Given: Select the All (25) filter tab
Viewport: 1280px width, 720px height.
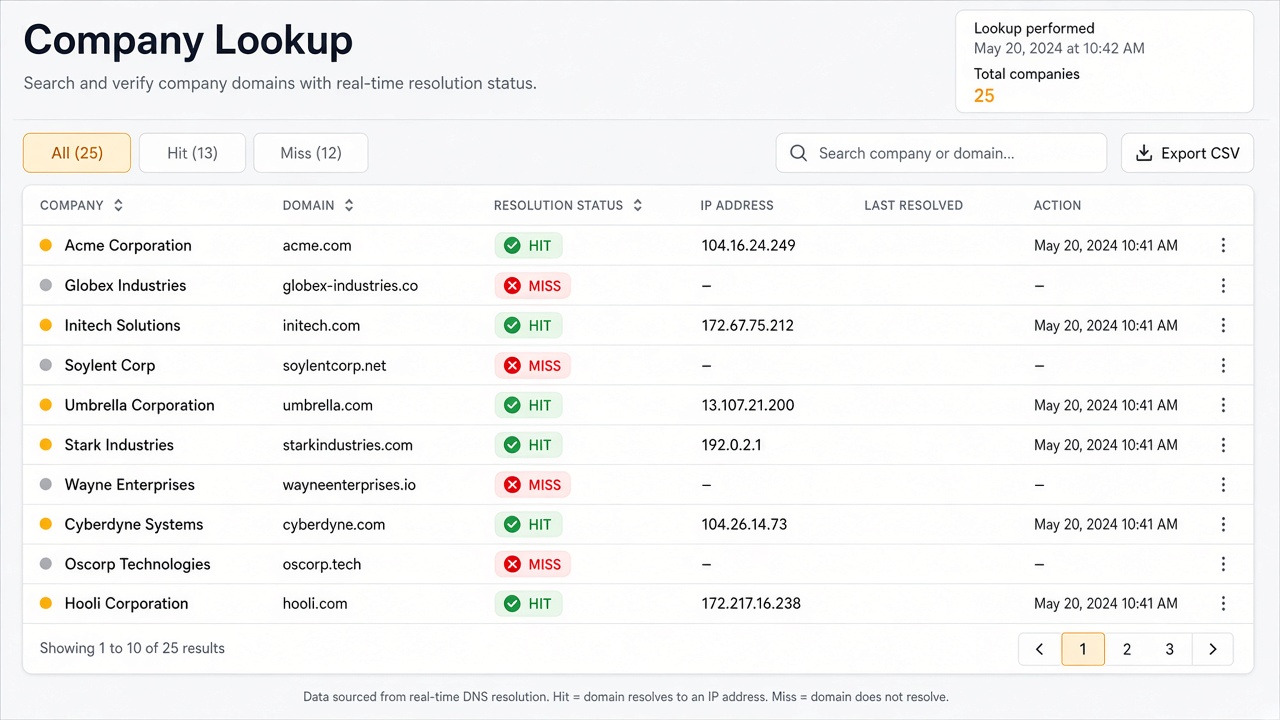Looking at the screenshot, I should pos(77,153).
